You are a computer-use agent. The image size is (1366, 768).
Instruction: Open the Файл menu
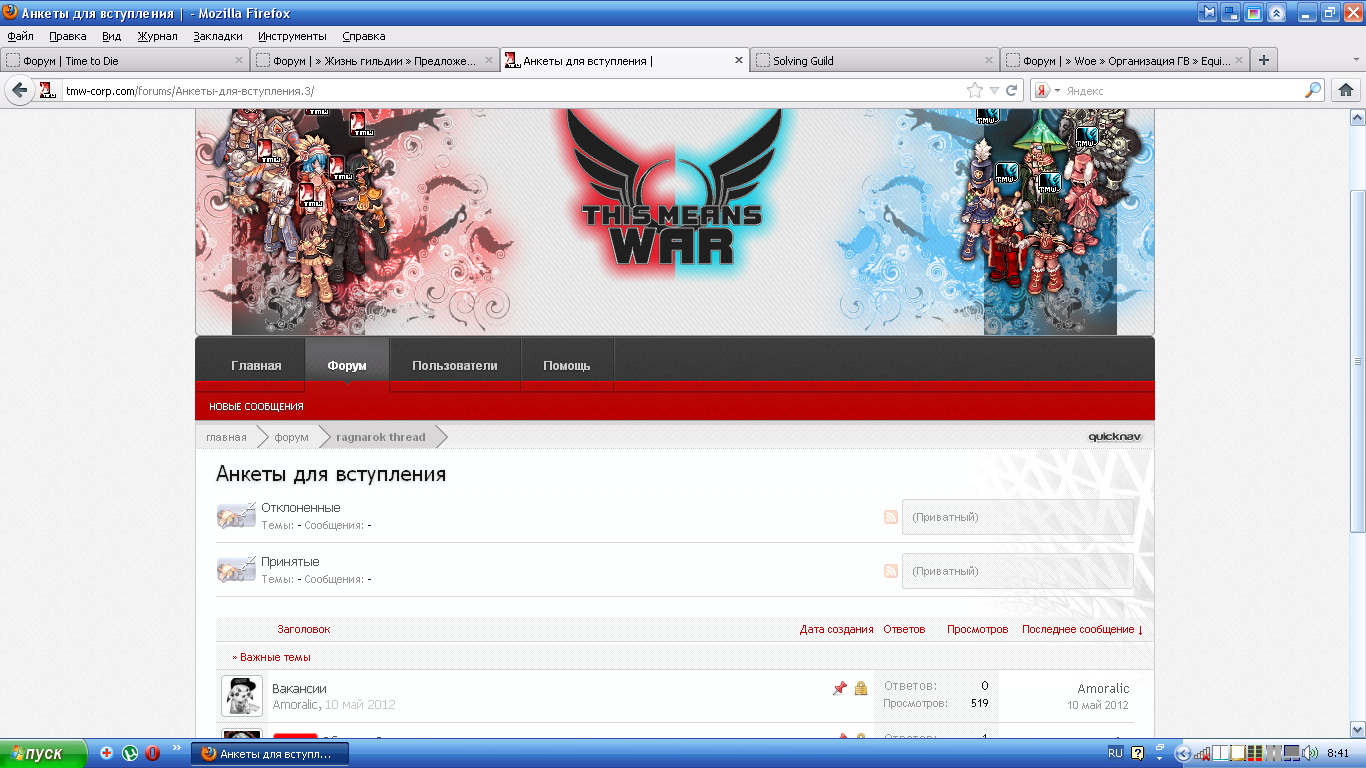[x=20, y=36]
